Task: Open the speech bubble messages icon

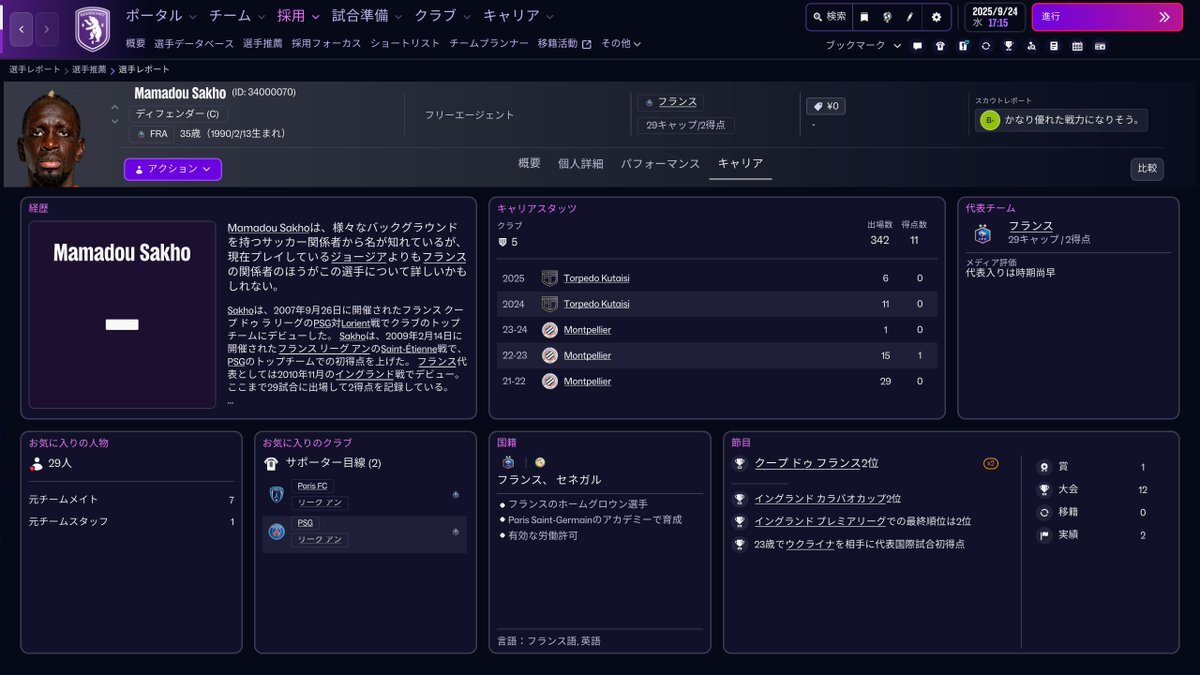Action: click(917, 46)
